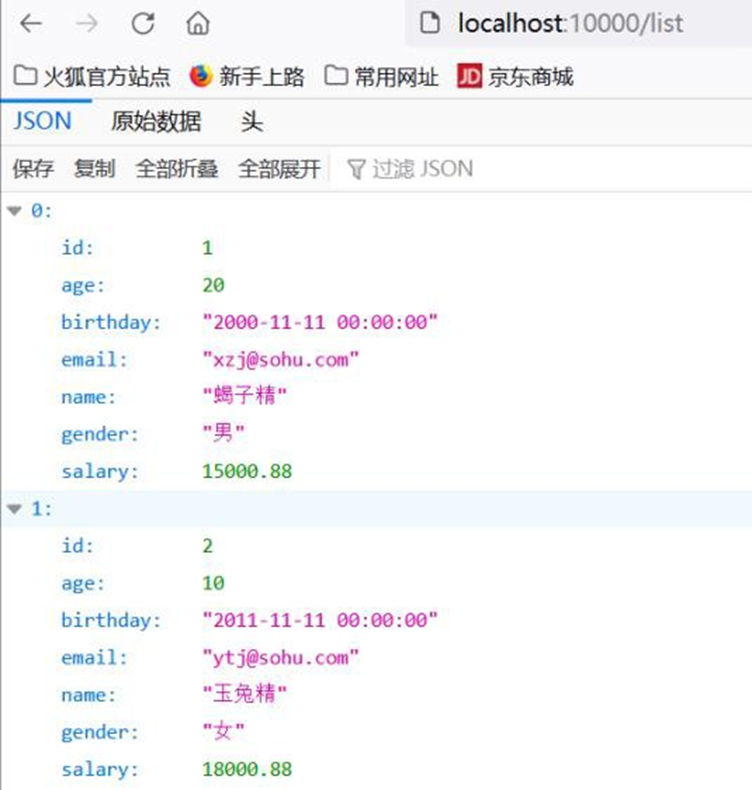Switch to the 头 headers tab
The width and height of the screenshot is (752, 790).
[x=252, y=122]
